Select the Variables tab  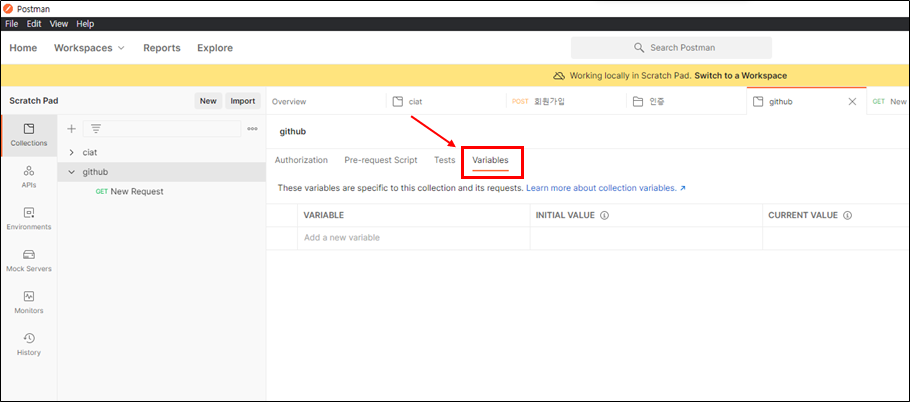(490, 160)
